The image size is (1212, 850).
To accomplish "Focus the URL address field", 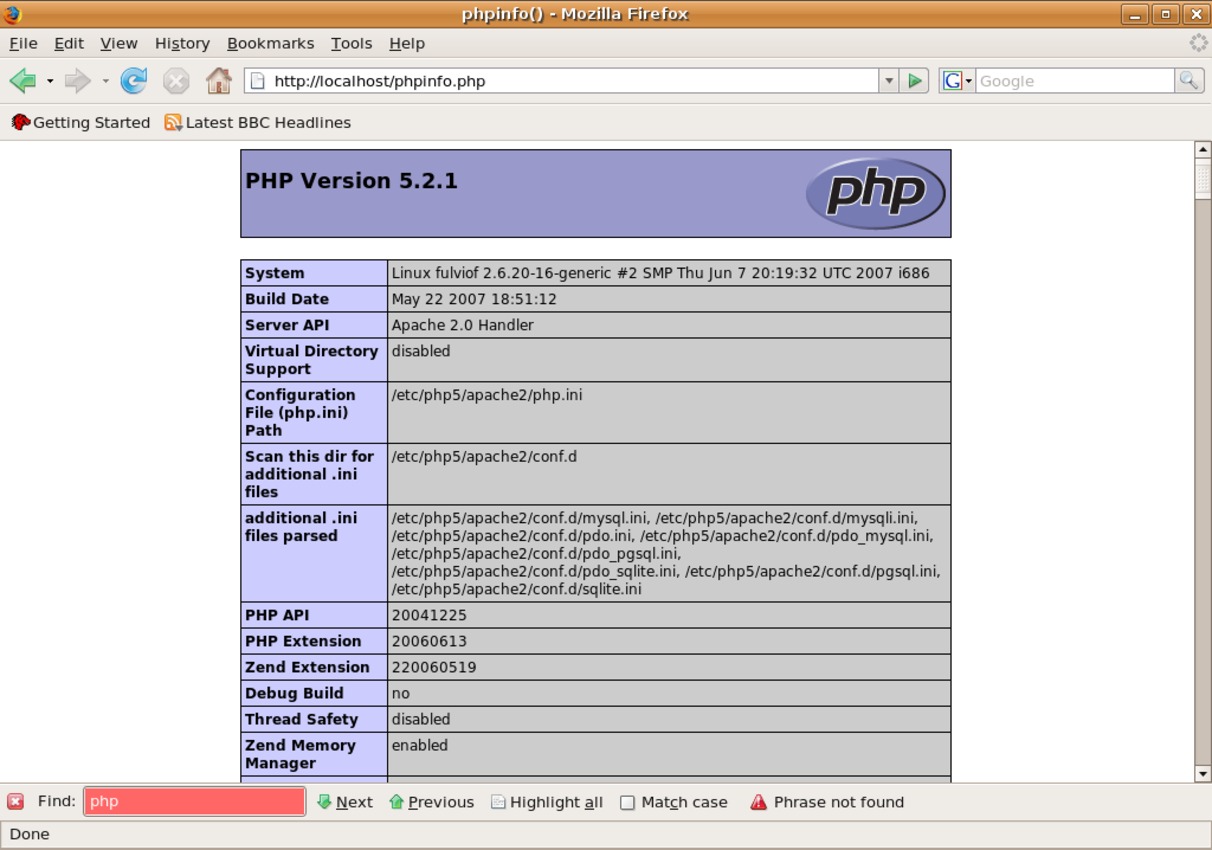I will (x=574, y=81).
